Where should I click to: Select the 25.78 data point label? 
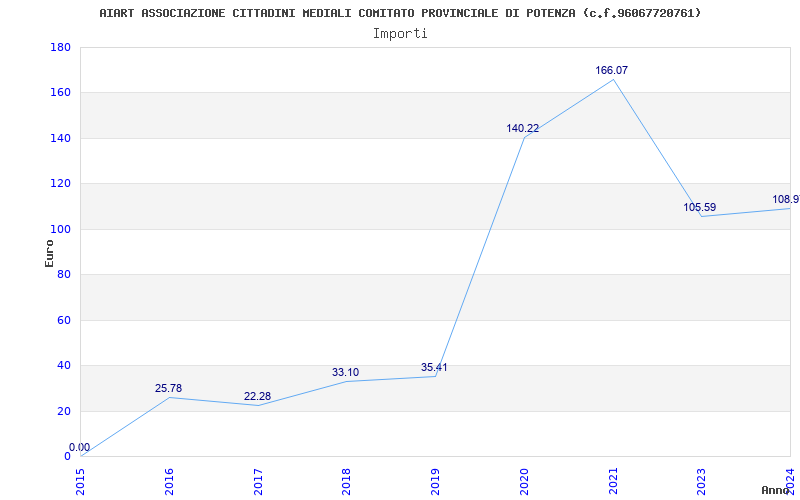(168, 388)
